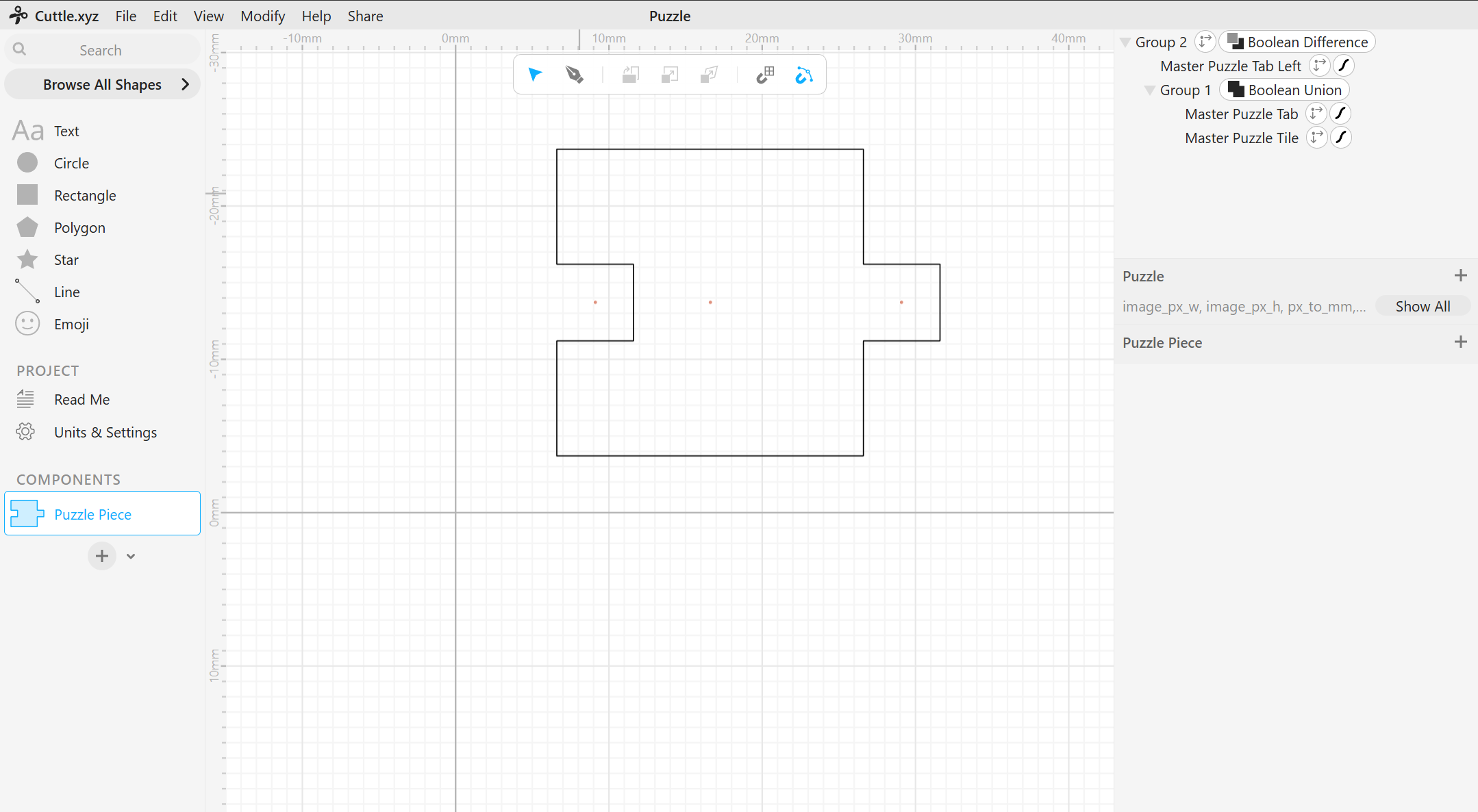This screenshot has height=812, width=1478.
Task: Select the Group 1 layer
Action: (x=1186, y=90)
